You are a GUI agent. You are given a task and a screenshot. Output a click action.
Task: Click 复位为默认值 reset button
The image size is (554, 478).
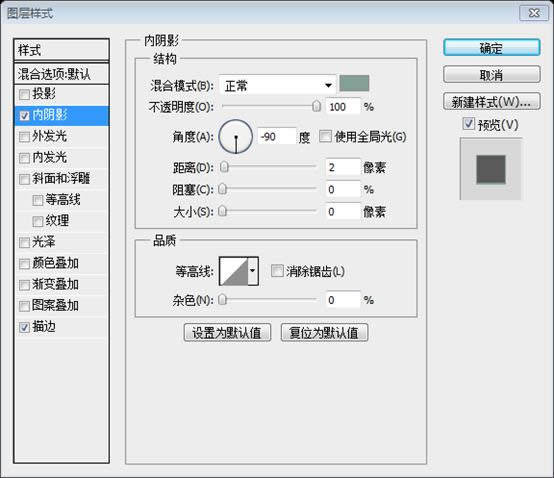(324, 333)
